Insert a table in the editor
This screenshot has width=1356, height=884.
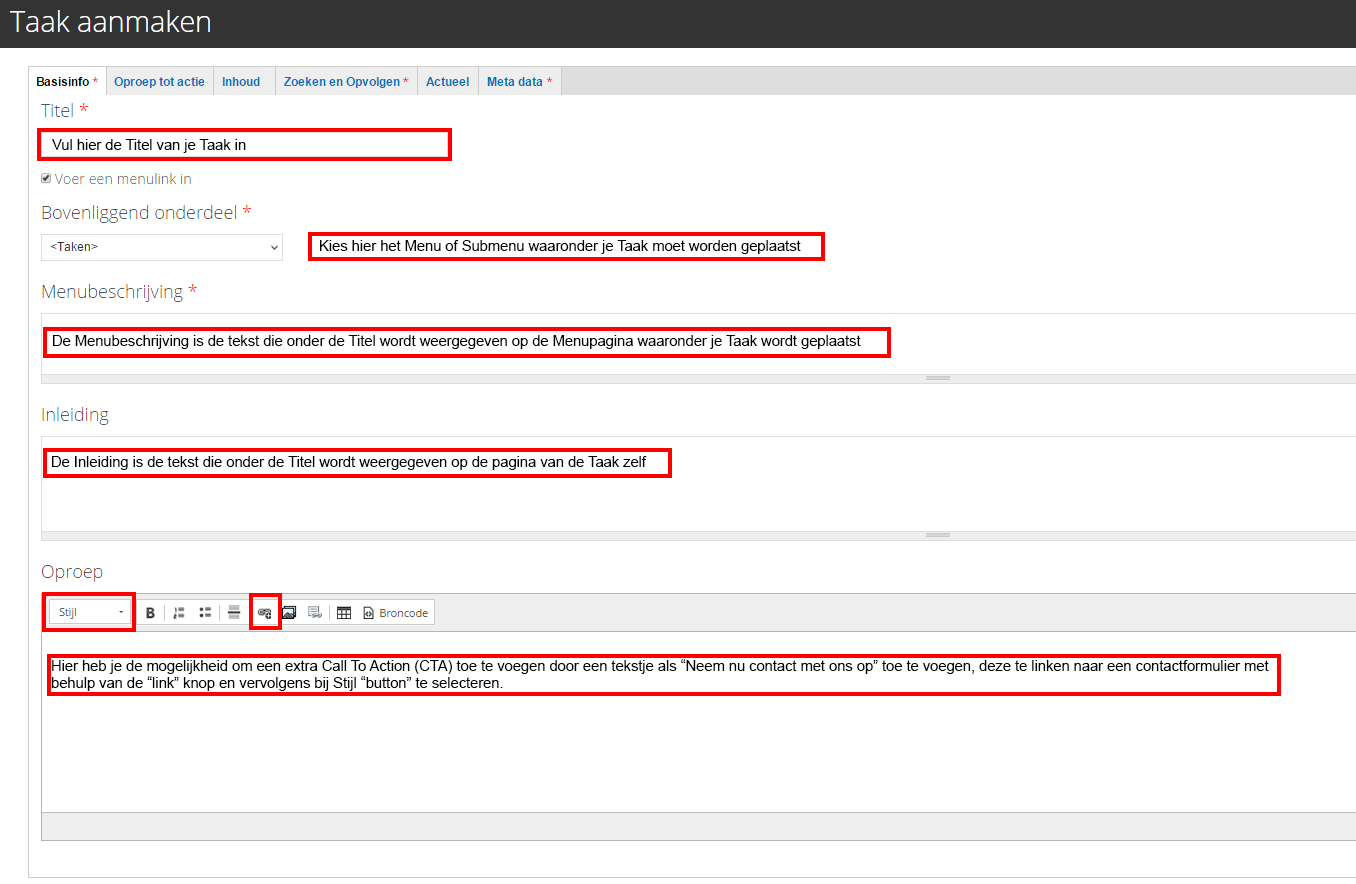(344, 613)
